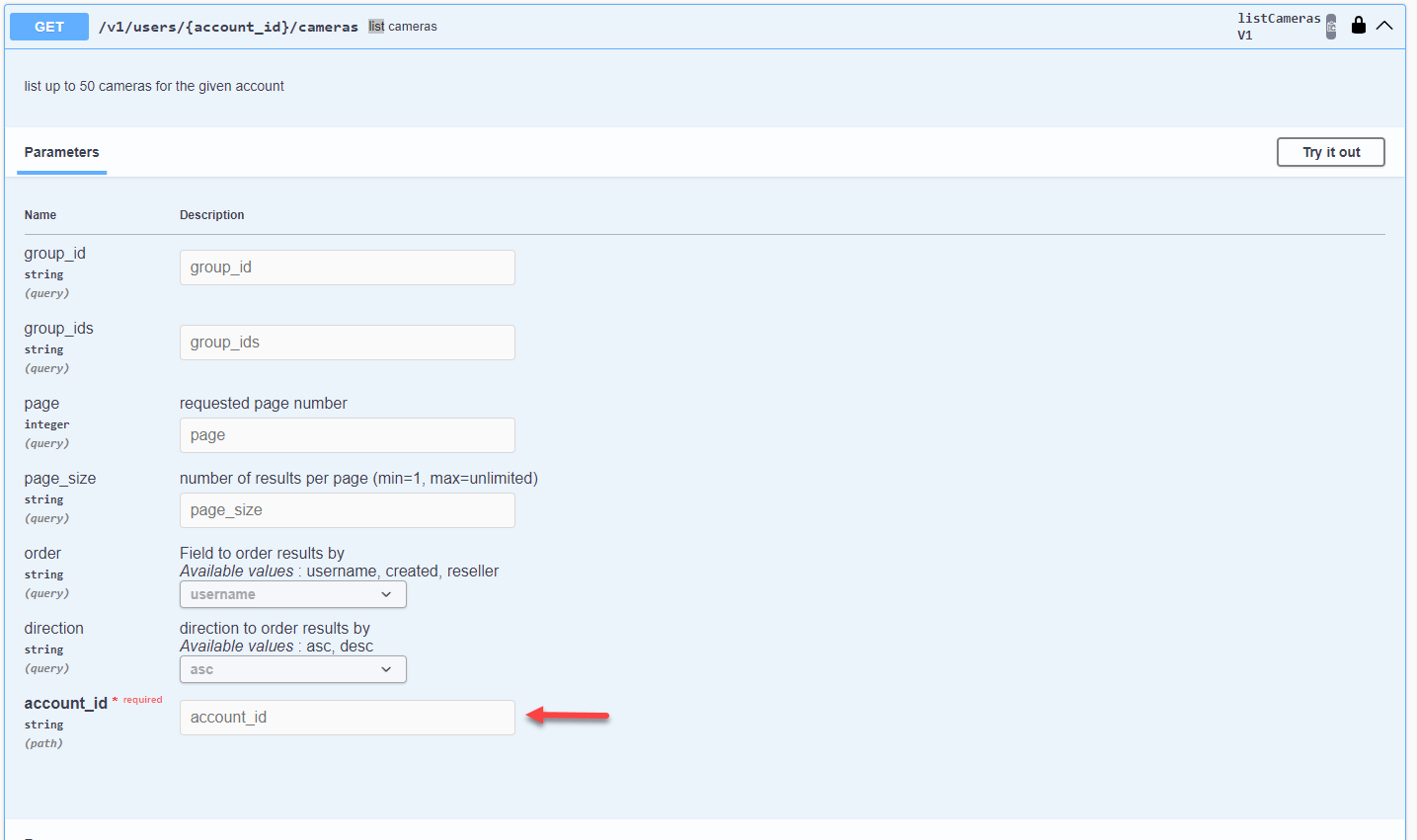Click the 'list up to 50 cameras' description
This screenshot has height=840, width=1417.
pyautogui.click(x=154, y=86)
